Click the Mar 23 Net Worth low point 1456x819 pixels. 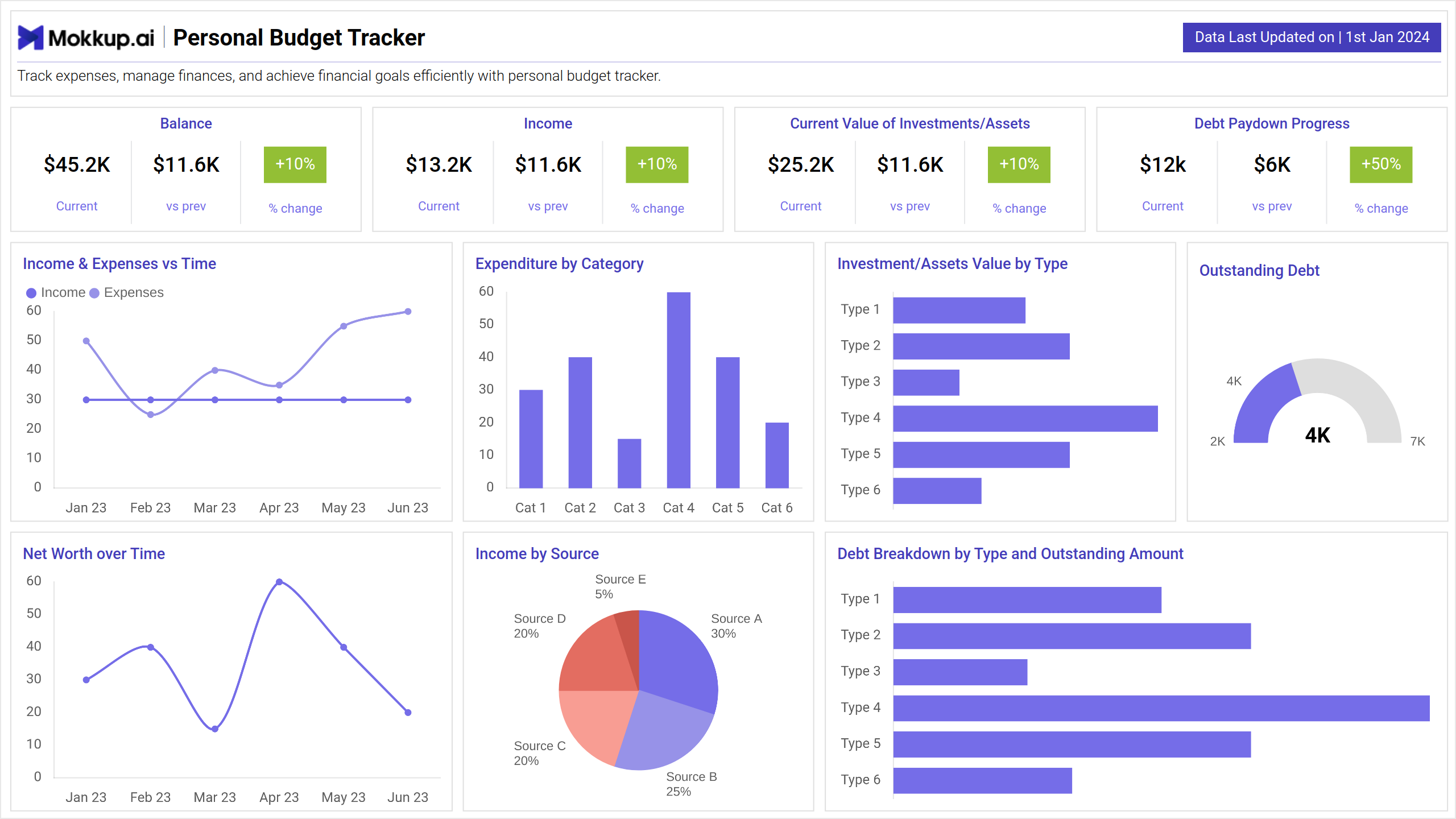215,729
